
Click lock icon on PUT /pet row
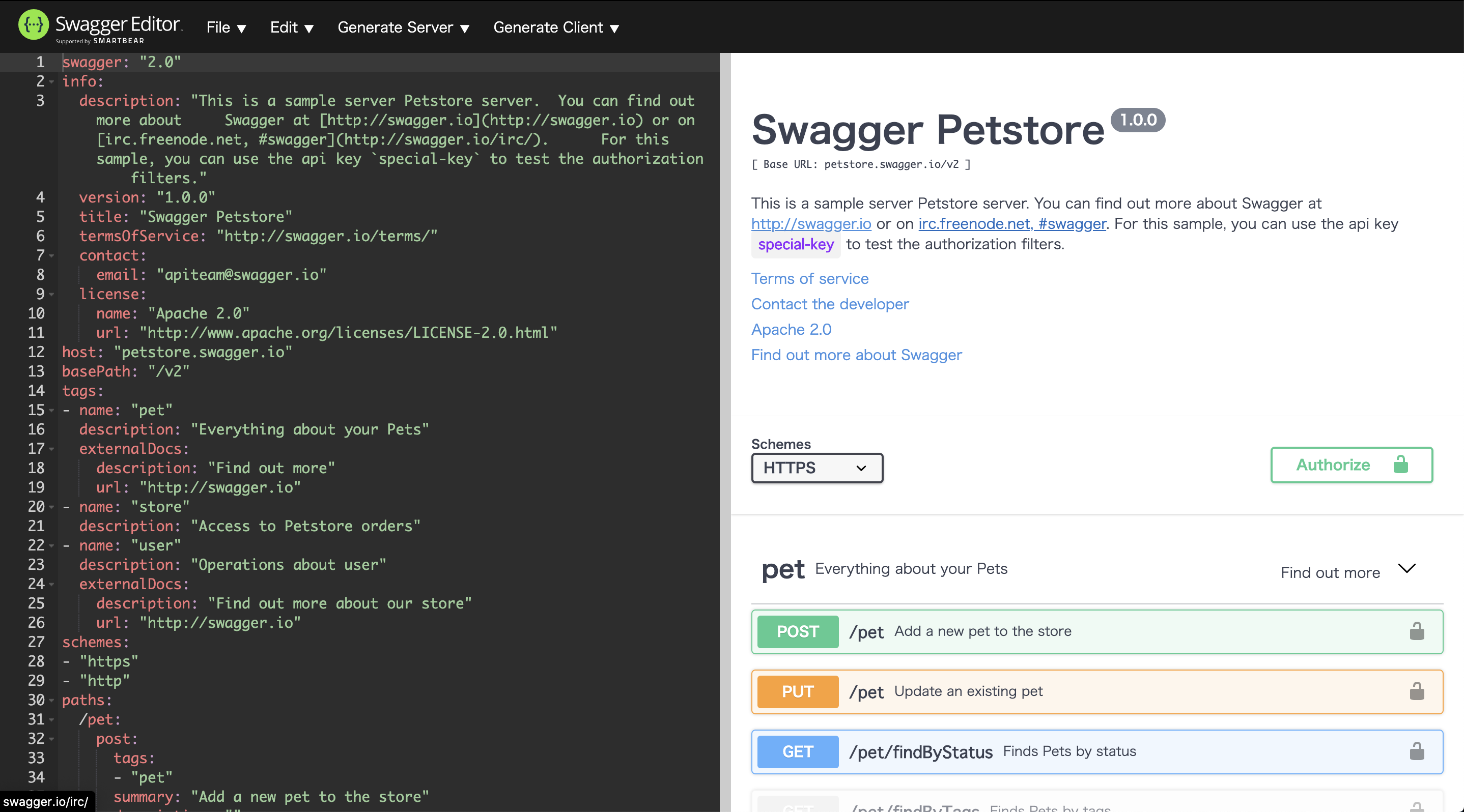(x=1416, y=691)
